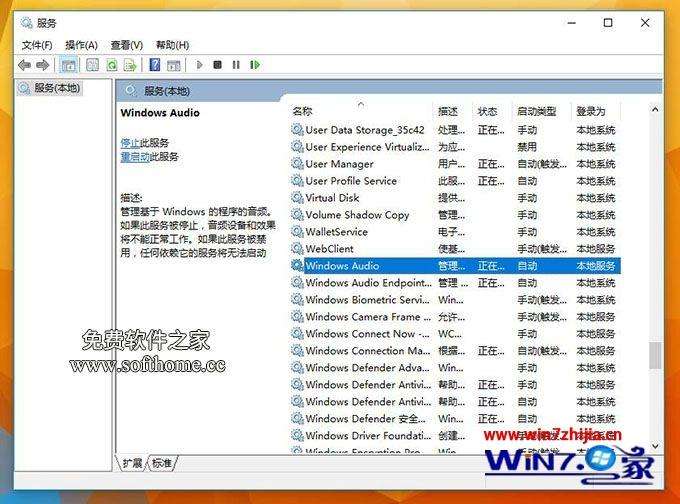Open the 操作(A) menu
Image resolution: width=680 pixels, height=504 pixels.
tap(81, 45)
